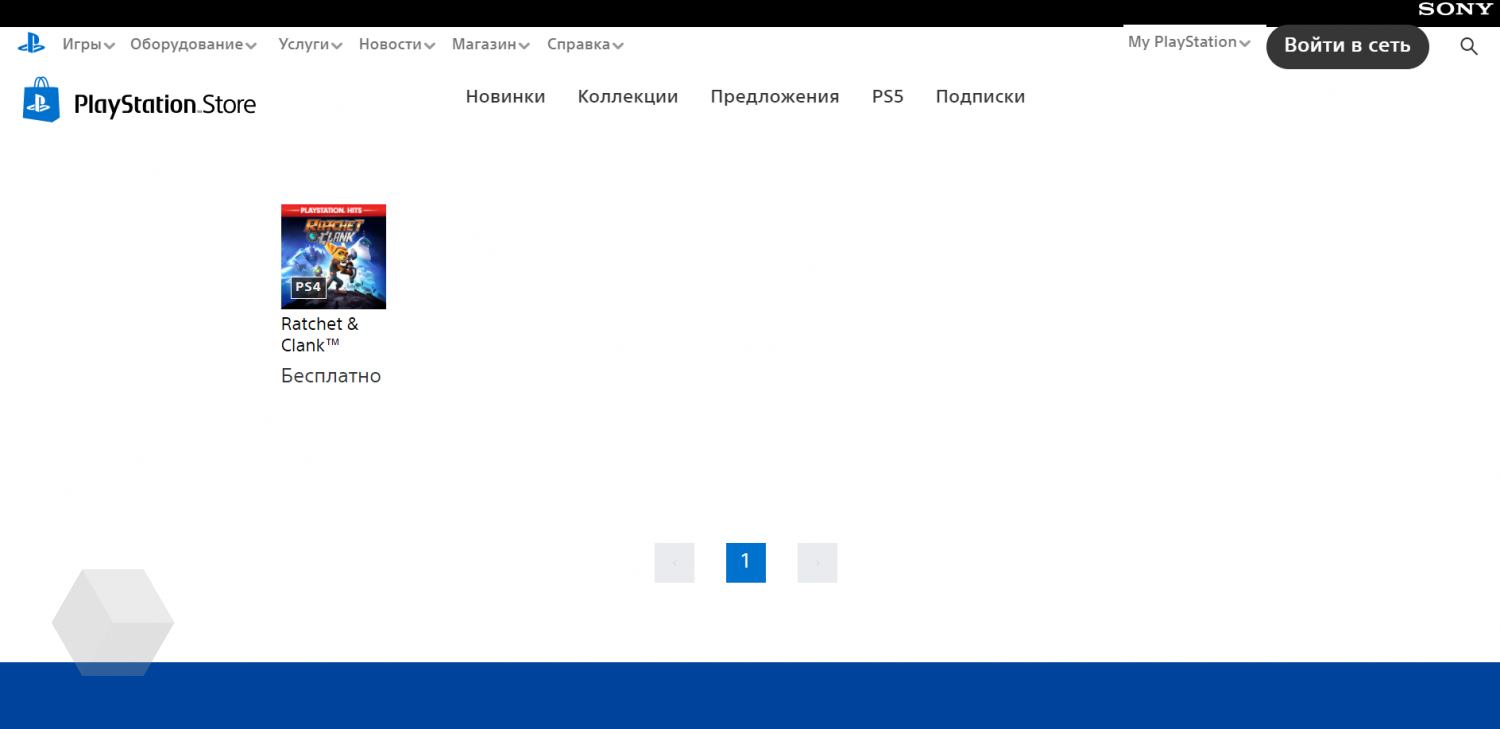This screenshot has height=729, width=1500.
Task: Click the PlayStation Store bag logo
Action: pos(41,100)
